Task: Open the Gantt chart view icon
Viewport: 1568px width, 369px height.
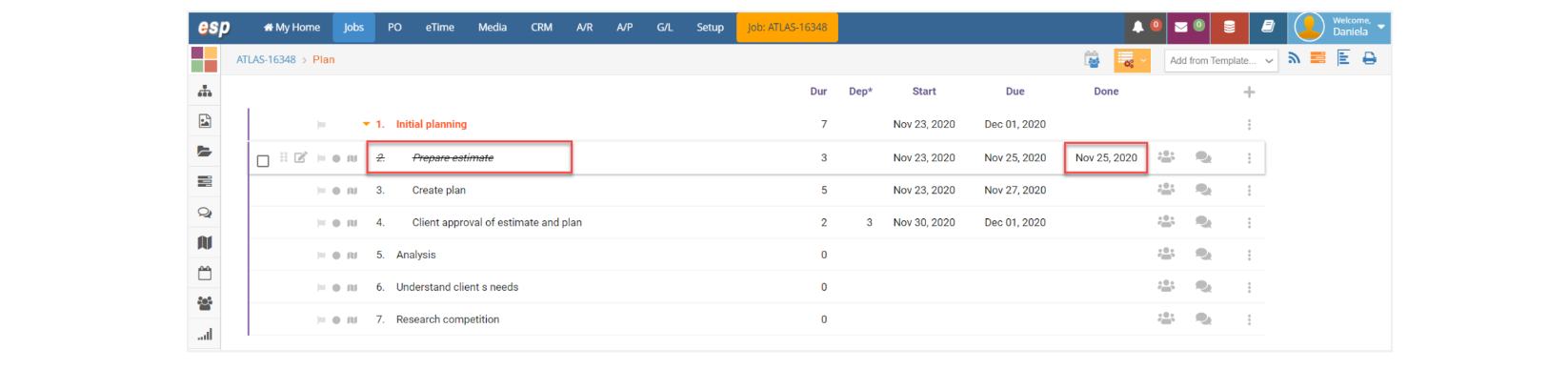Action: pos(1343,59)
